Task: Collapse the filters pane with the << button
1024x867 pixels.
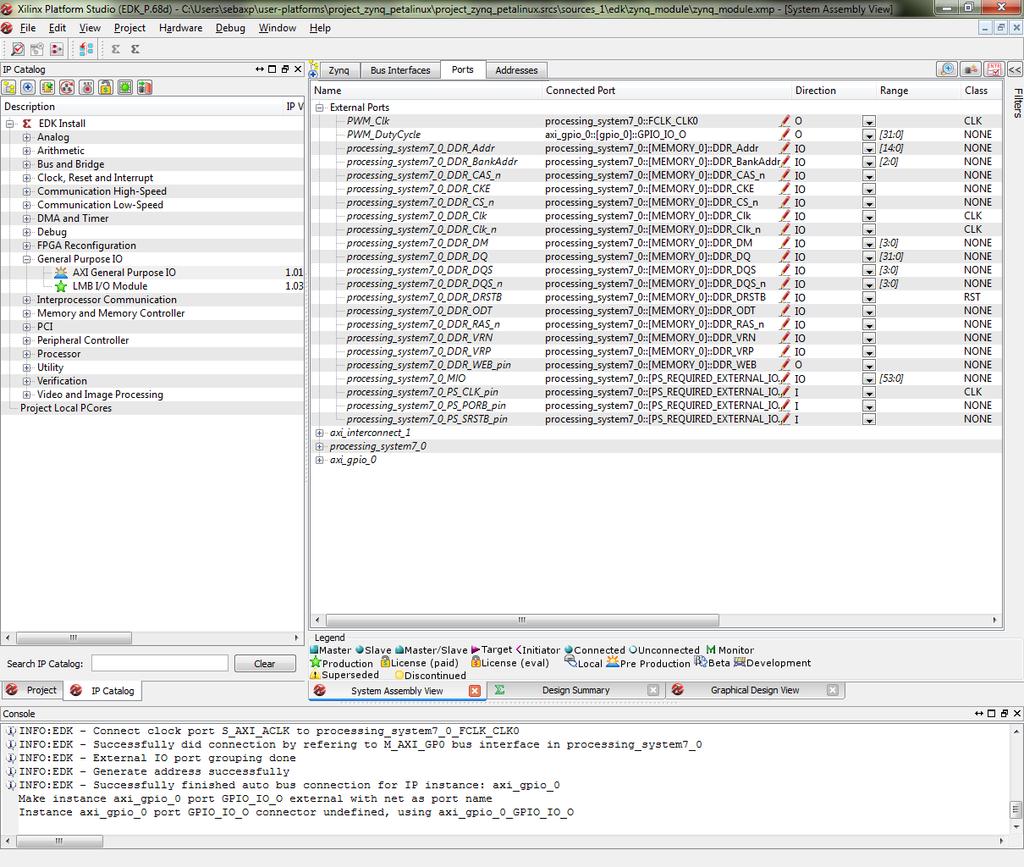Action: [1015, 70]
